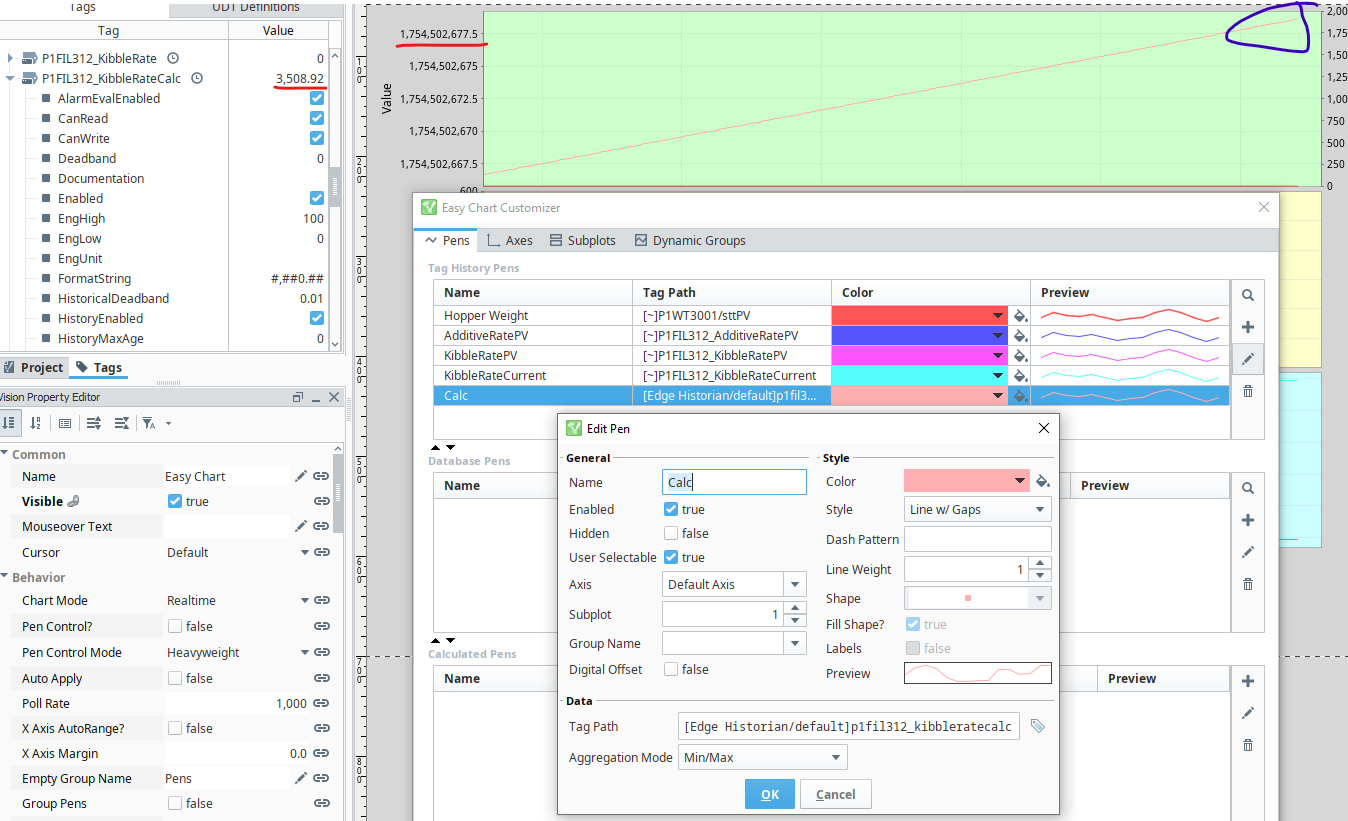Open Style dropdown showing Line w/ Gaps
This screenshot has width=1348, height=821.
977,509
